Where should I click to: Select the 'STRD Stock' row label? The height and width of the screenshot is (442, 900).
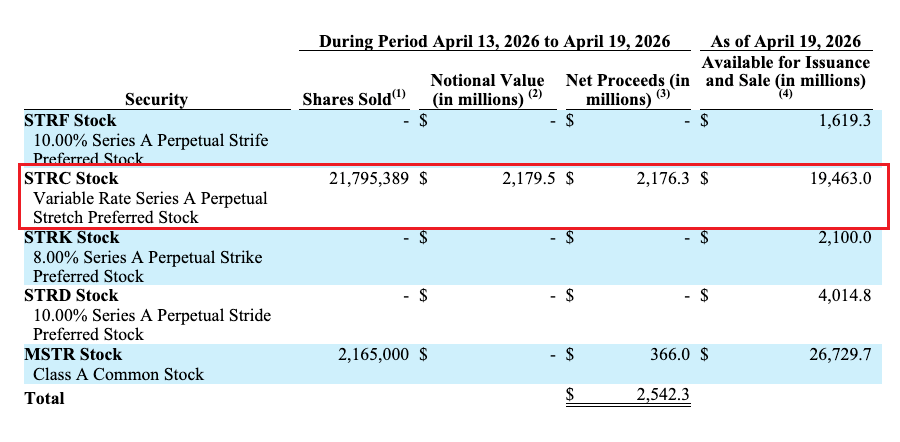[71, 295]
